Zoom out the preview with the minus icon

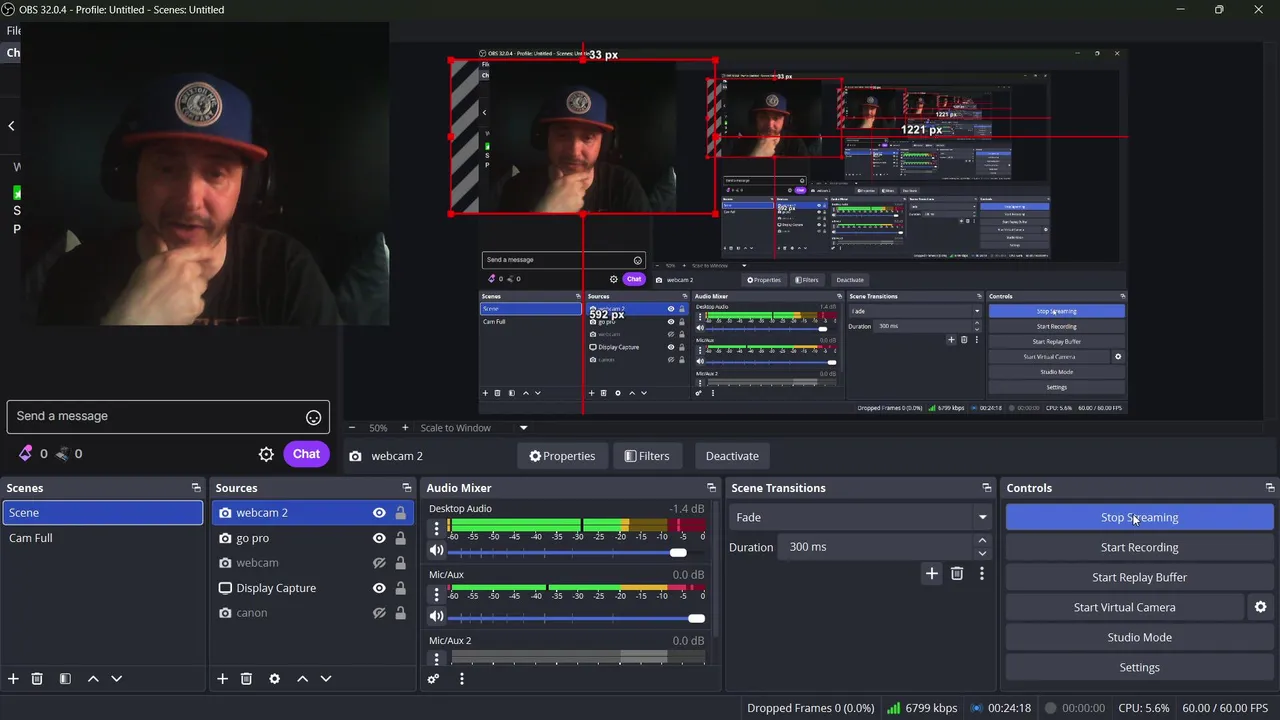click(x=351, y=428)
